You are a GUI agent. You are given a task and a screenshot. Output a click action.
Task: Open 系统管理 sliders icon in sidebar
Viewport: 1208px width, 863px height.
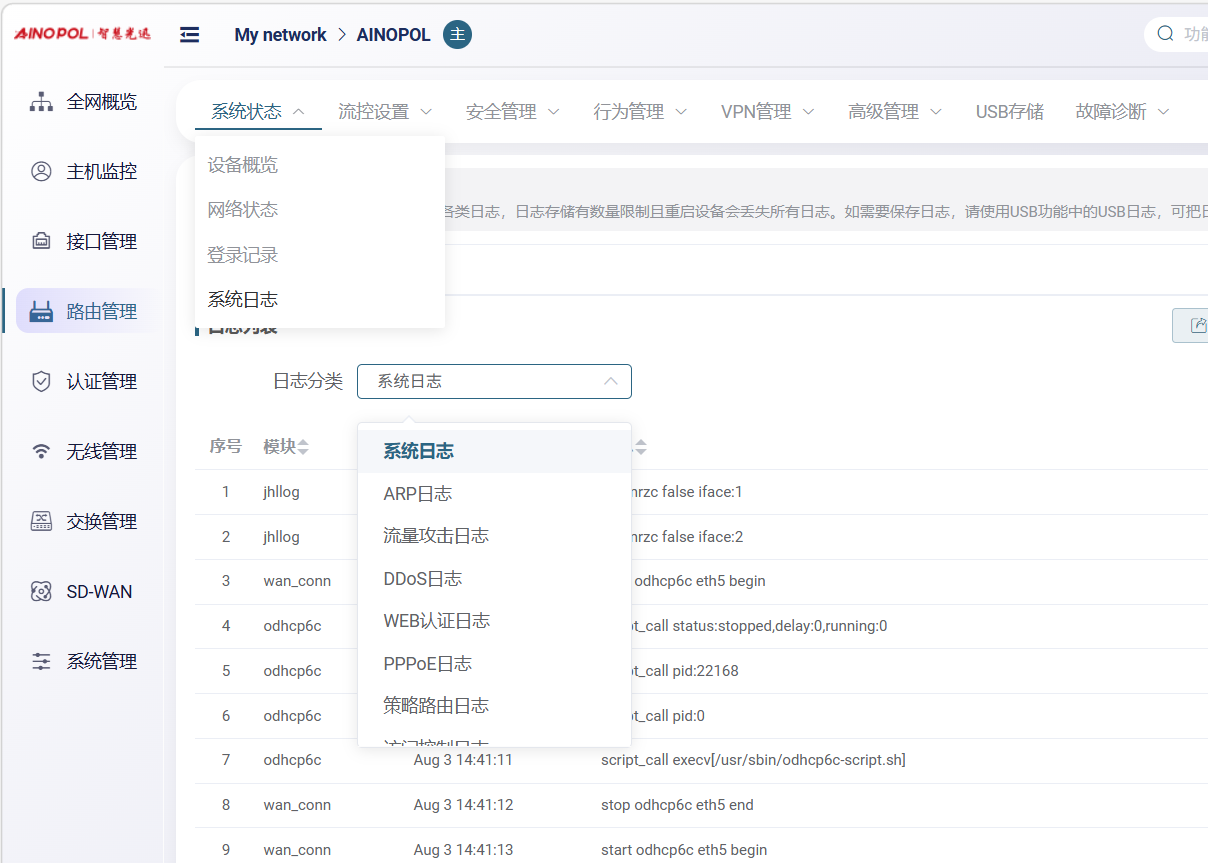click(x=41, y=662)
